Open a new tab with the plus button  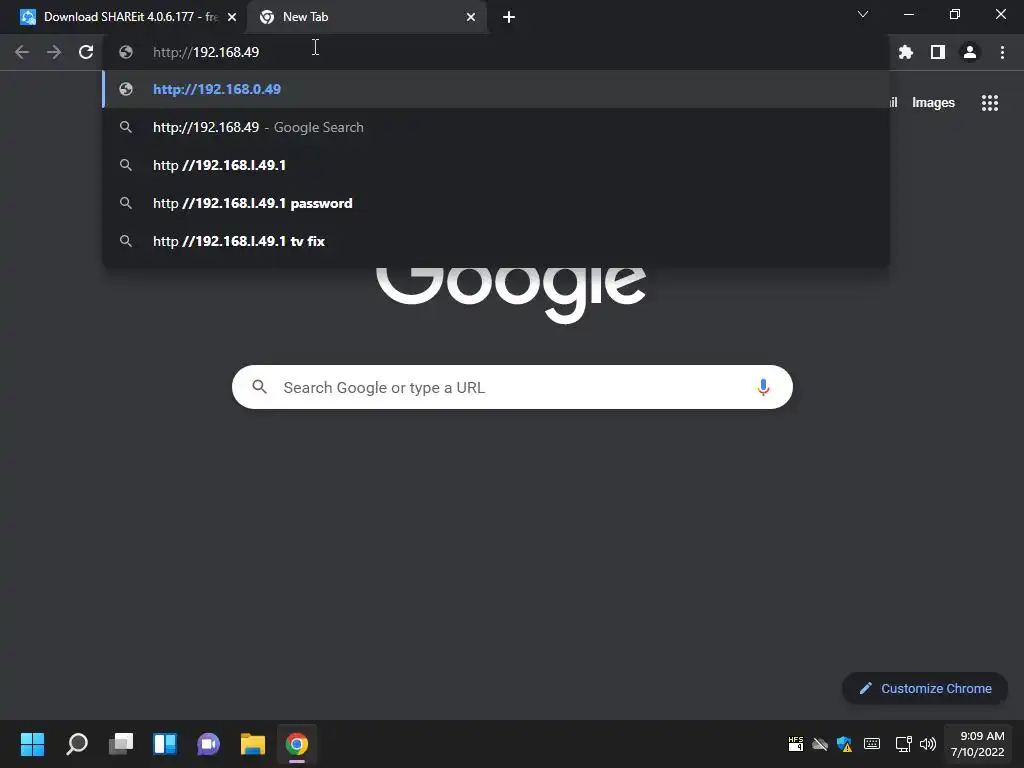coord(509,17)
